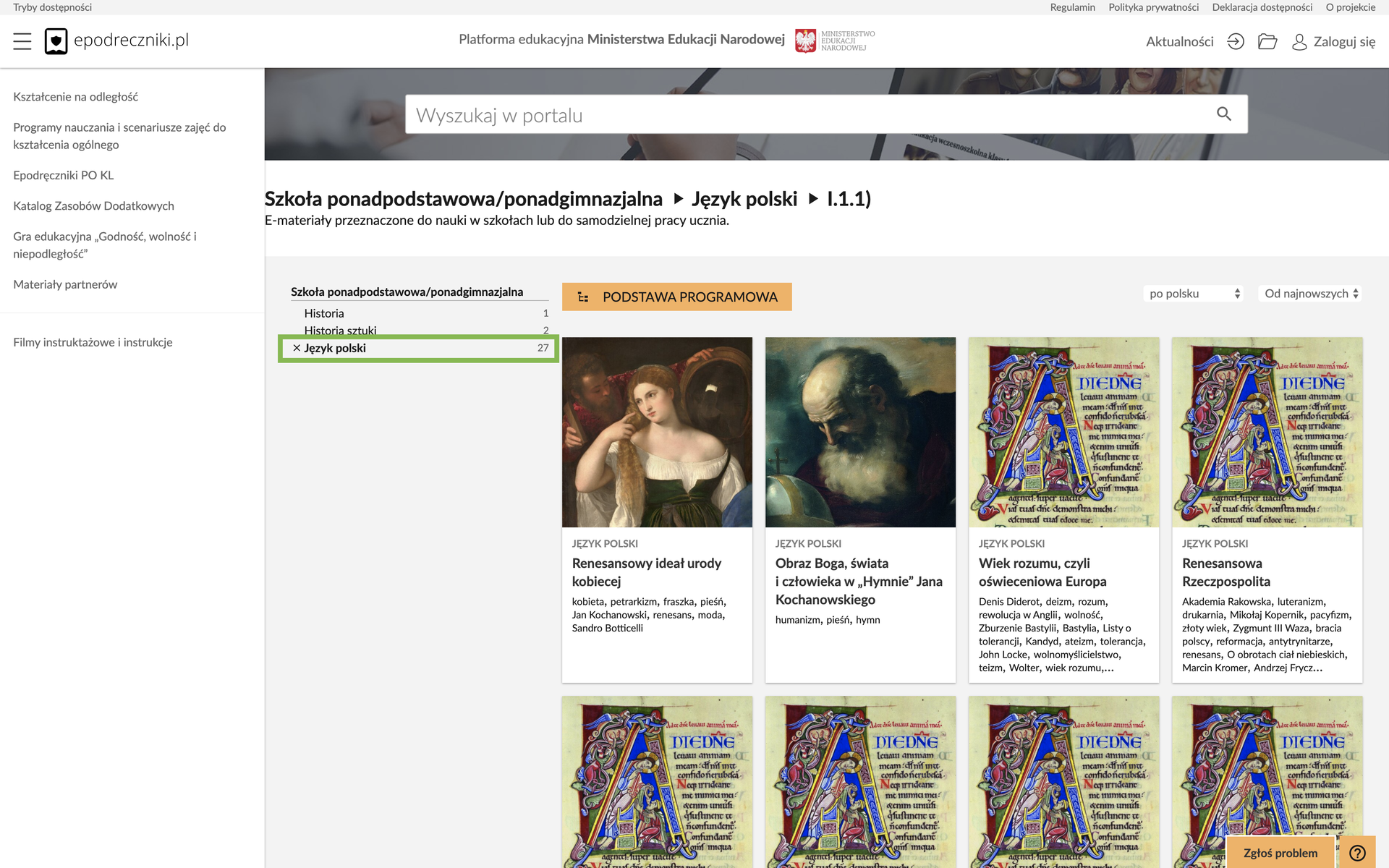The image size is (1389, 868).
Task: Open the sort dropdown 'Od najnowszych'
Action: coord(1310,293)
